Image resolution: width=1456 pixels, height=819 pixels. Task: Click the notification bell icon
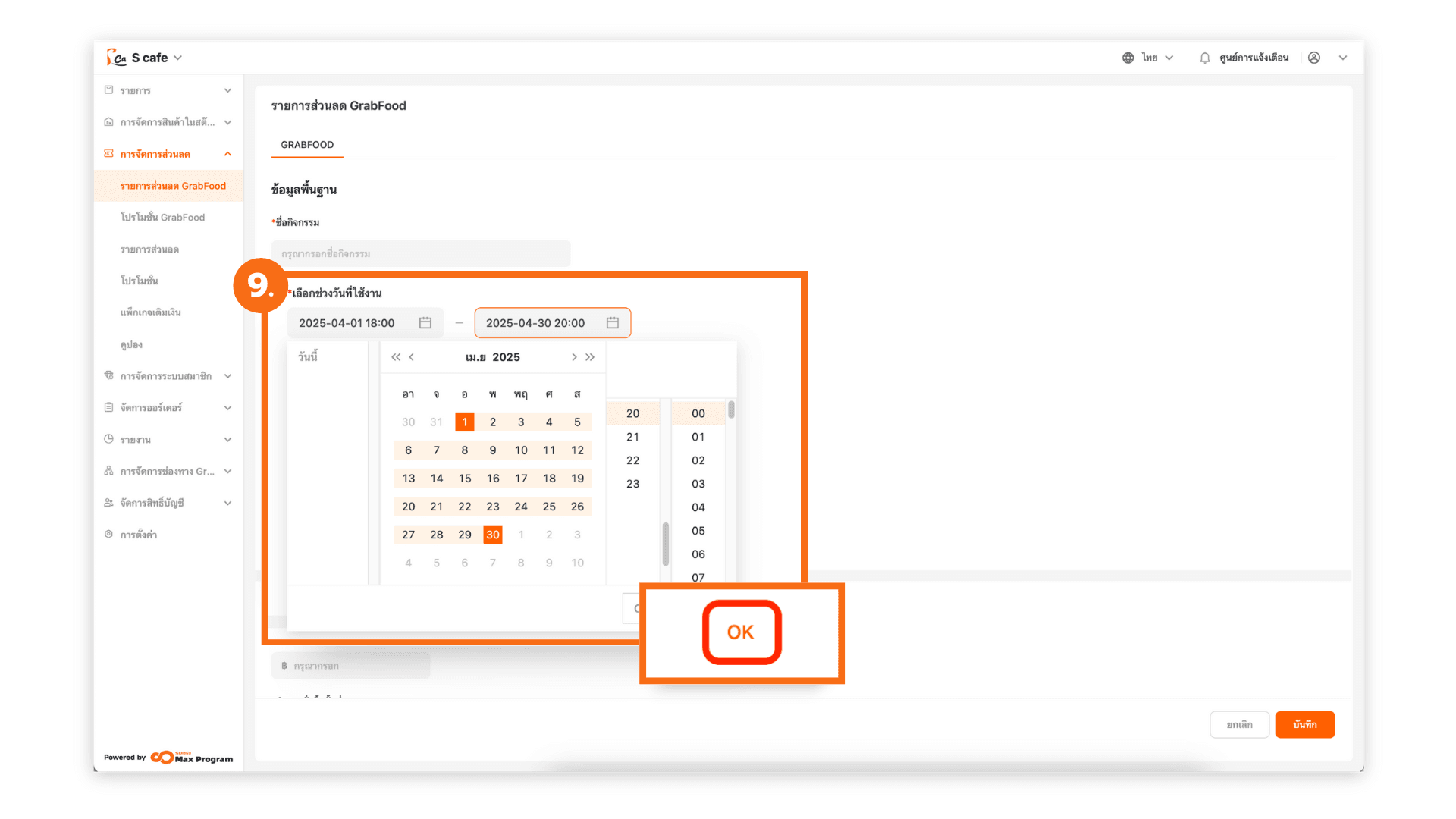[x=1204, y=58]
